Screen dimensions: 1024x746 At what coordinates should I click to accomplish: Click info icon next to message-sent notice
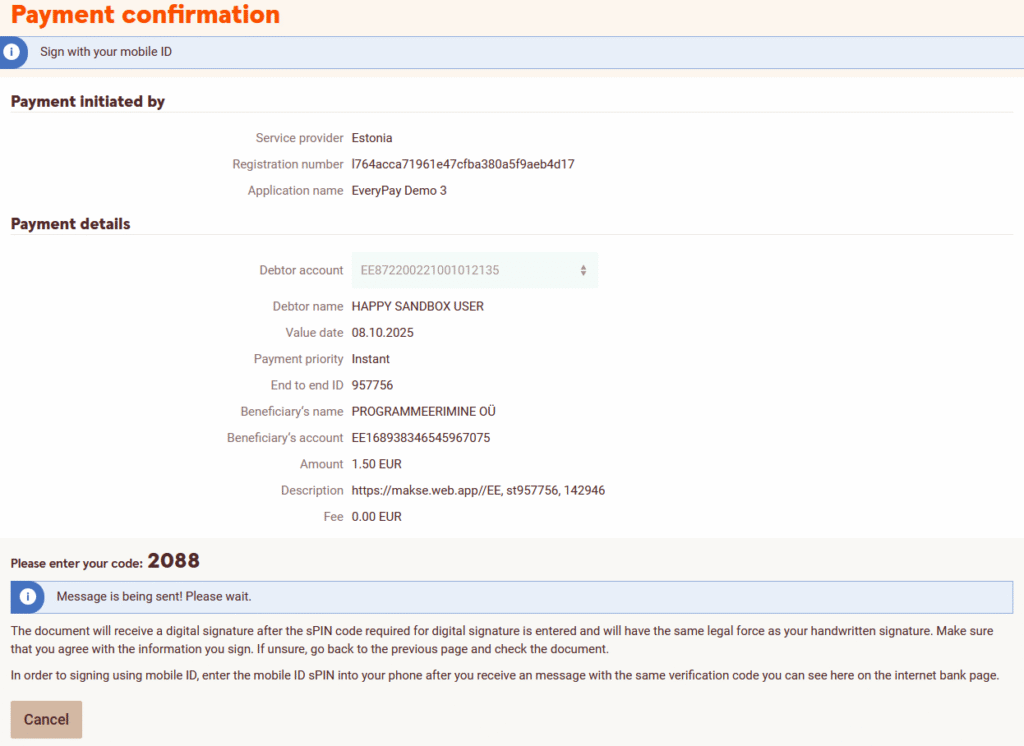point(28,597)
